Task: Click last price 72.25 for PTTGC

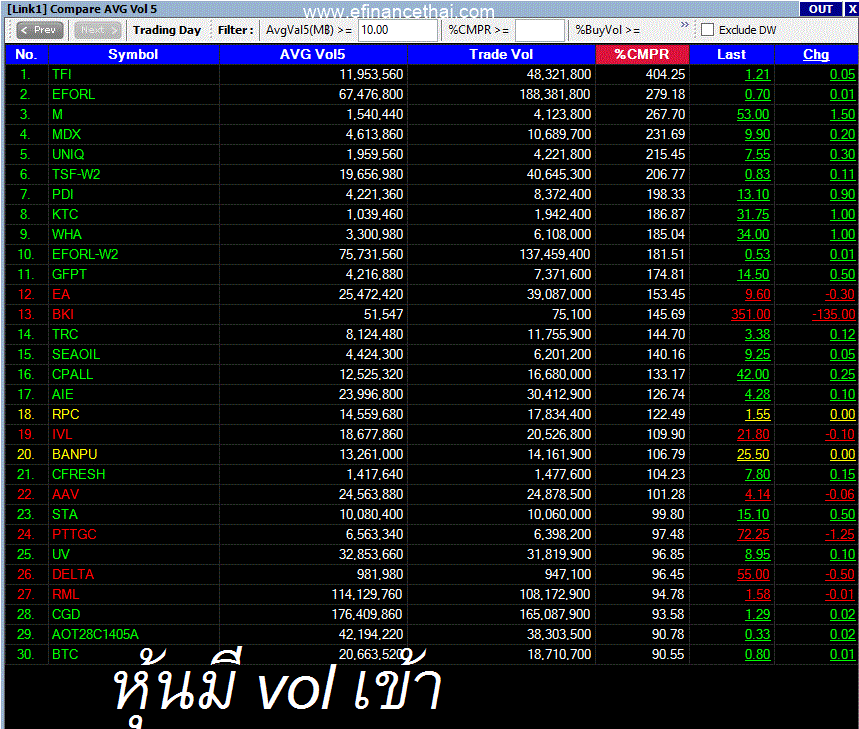Action: coord(753,534)
